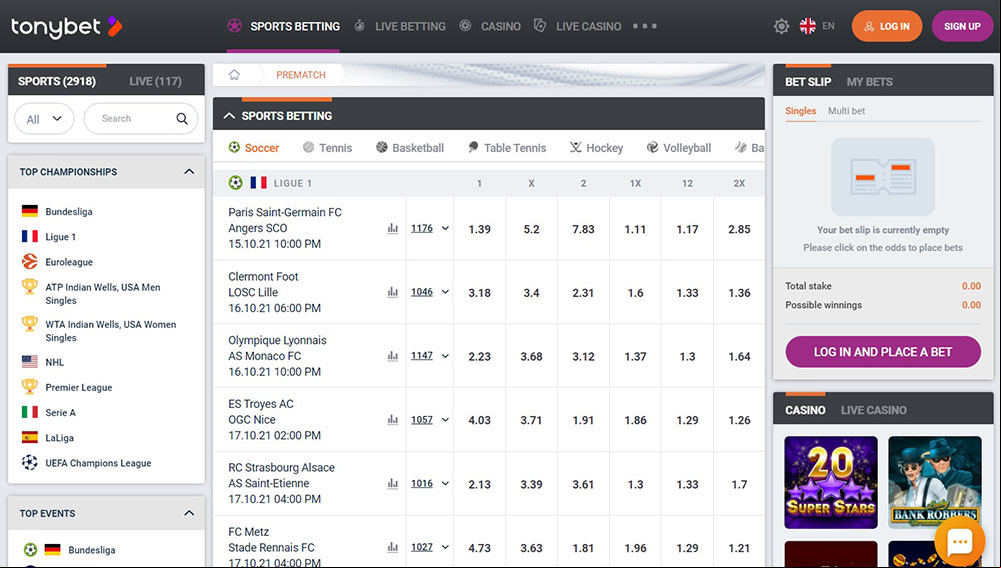
Task: Switch to Live Casino tab in casino widget
Action: point(873,410)
